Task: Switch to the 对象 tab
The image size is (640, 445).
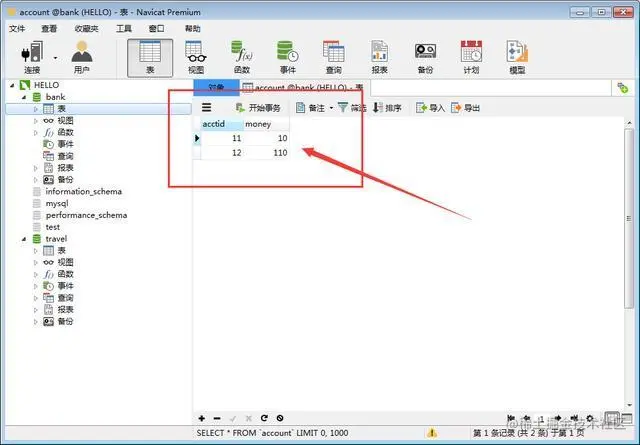Action: pos(216,87)
